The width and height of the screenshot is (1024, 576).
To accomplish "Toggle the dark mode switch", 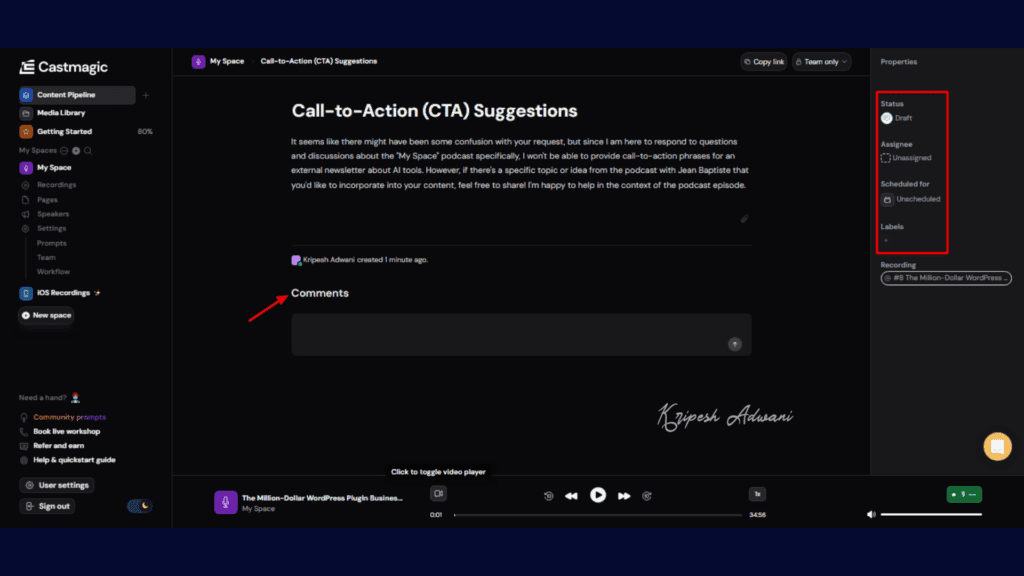I will click(140, 506).
